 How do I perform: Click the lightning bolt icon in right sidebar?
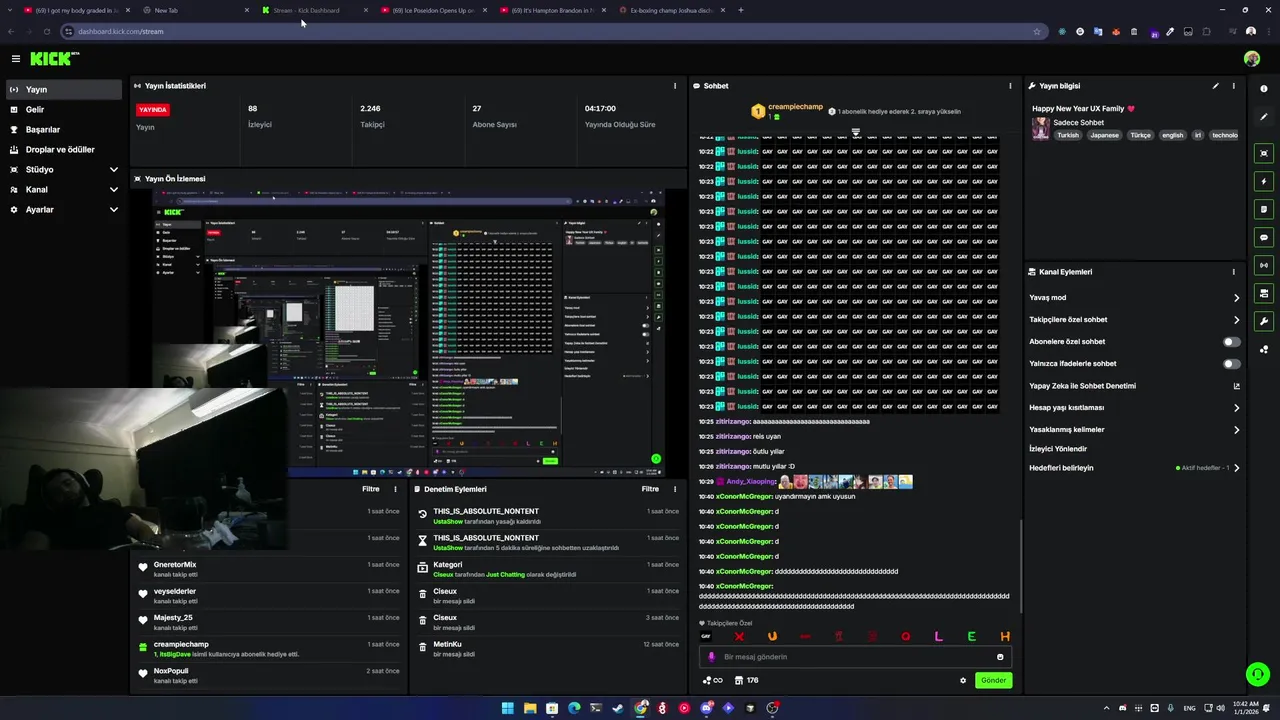[1264, 182]
